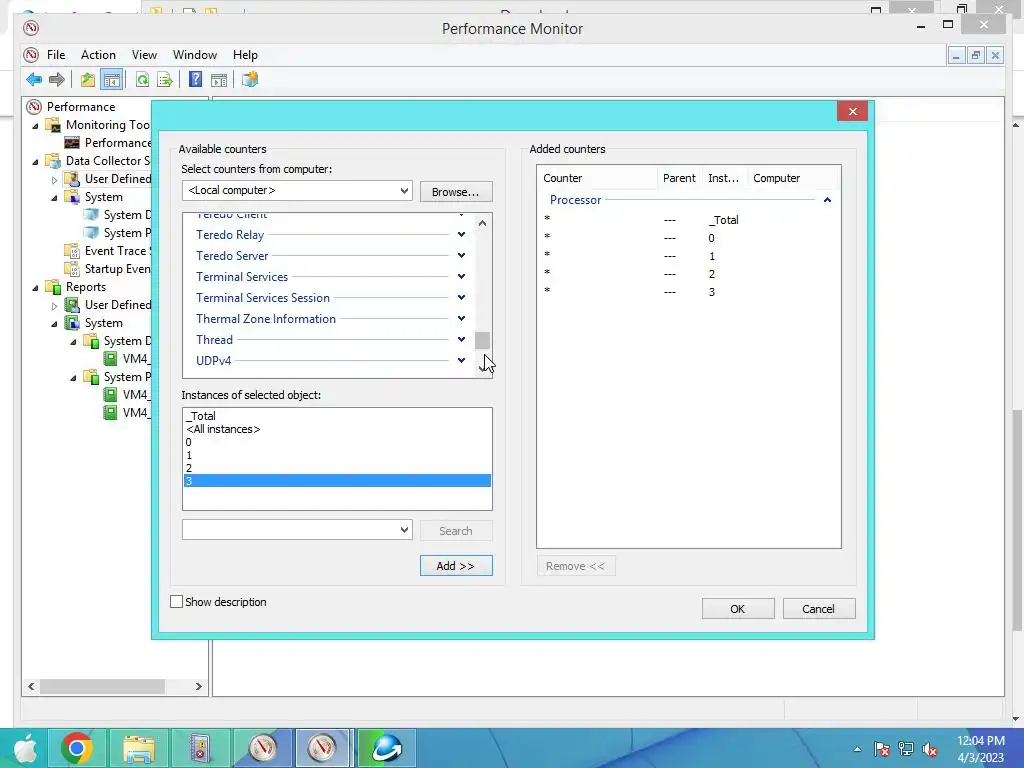Click the Action Center flag tray icon
Image resolution: width=1024 pixels, height=768 pixels.
[882, 749]
